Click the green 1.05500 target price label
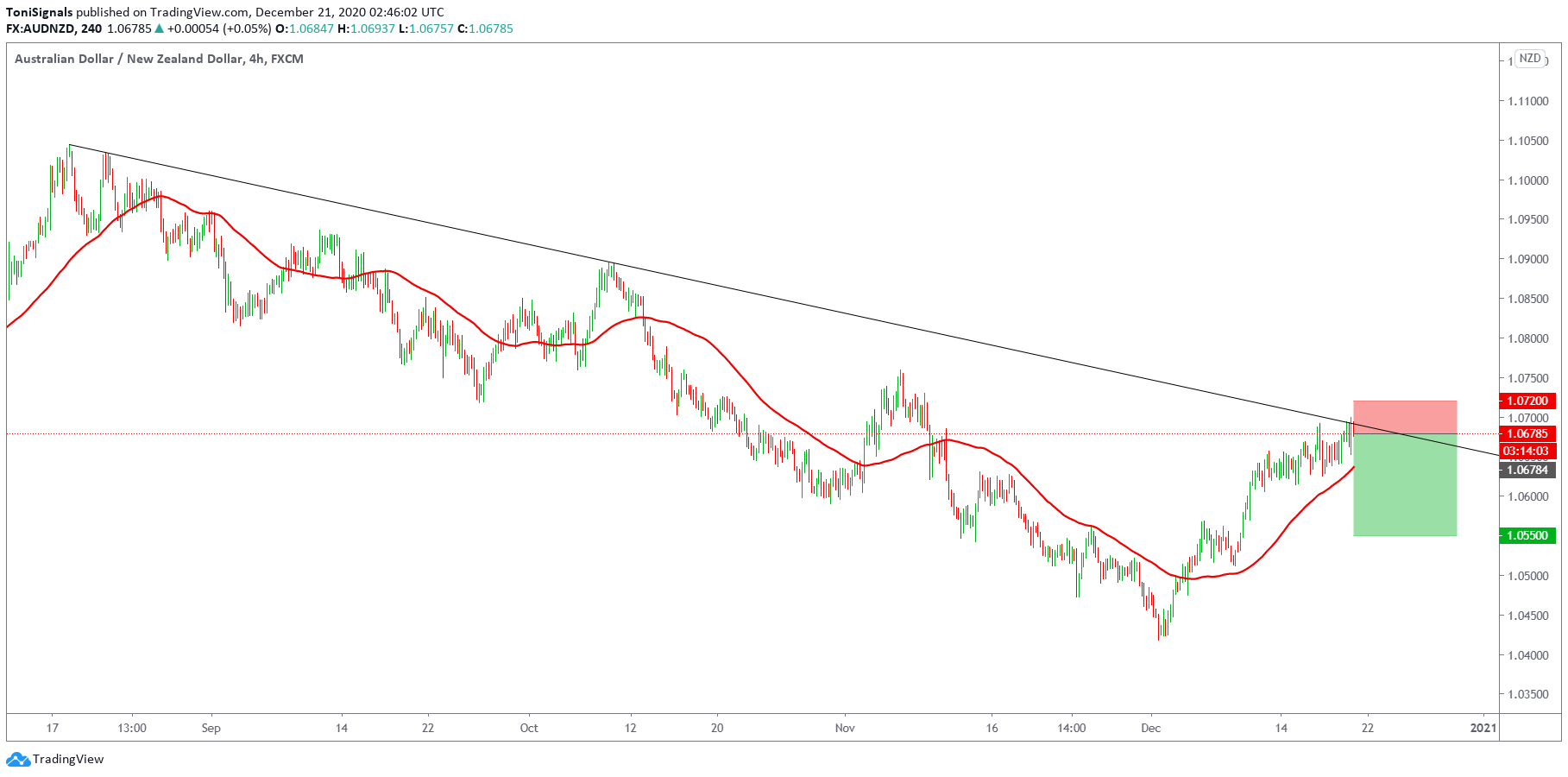The image size is (1568, 777). pyautogui.click(x=1527, y=535)
